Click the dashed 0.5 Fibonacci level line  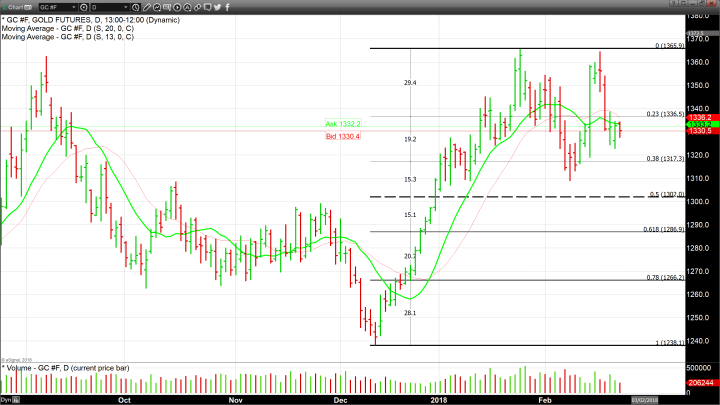(x=500, y=197)
